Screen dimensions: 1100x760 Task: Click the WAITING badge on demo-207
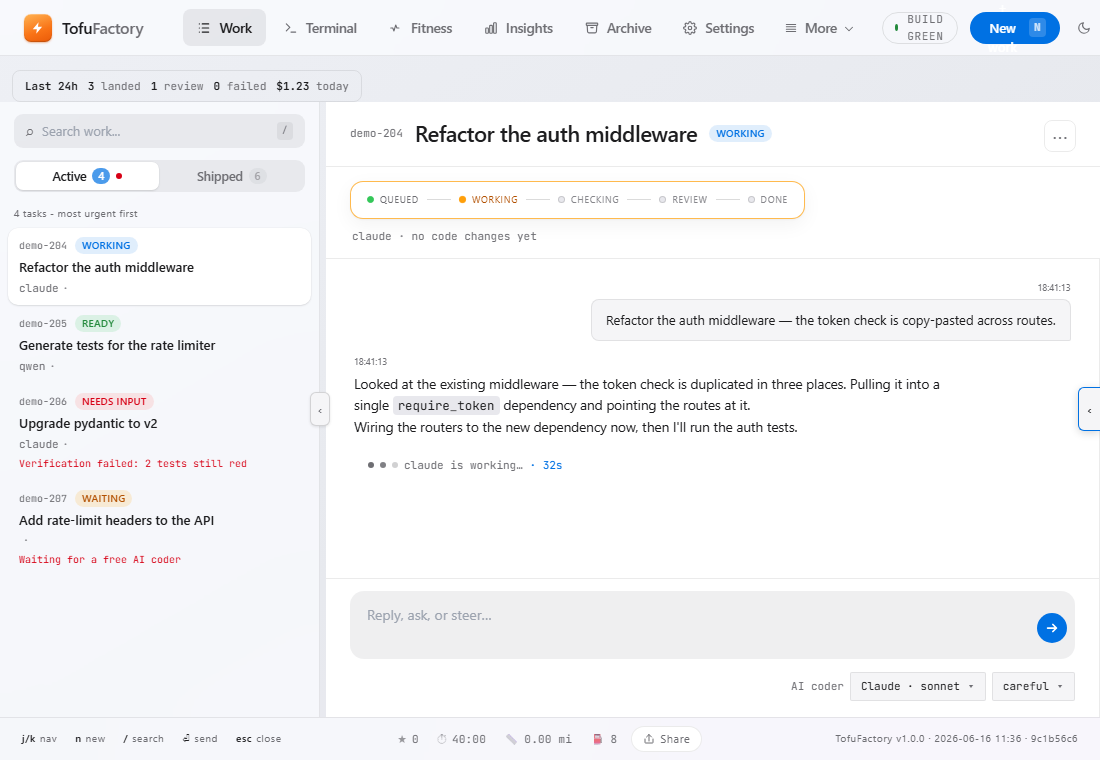pyautogui.click(x=103, y=498)
